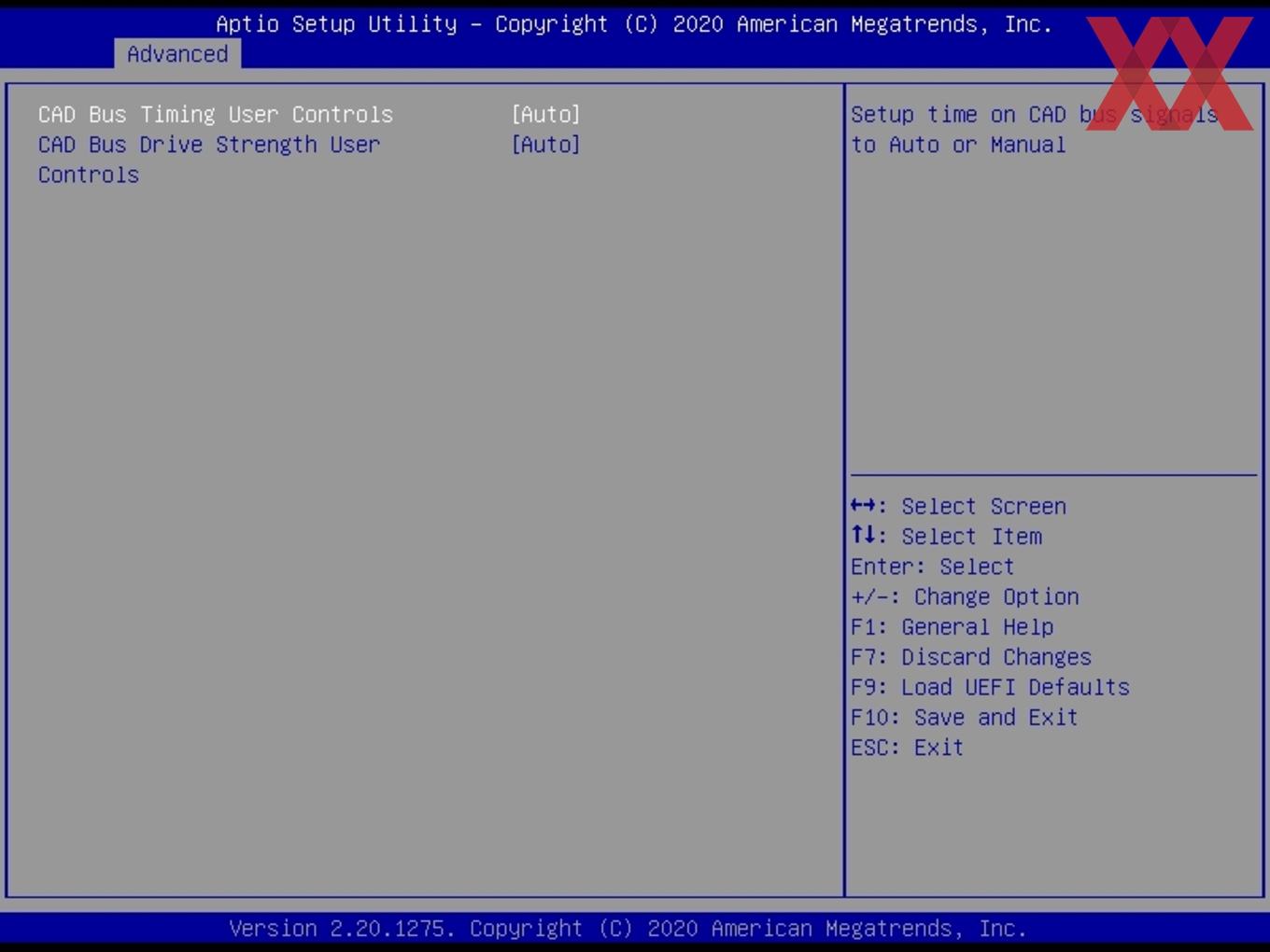The height and width of the screenshot is (952, 1270).
Task: Open the Advanced tab
Action: [x=177, y=54]
